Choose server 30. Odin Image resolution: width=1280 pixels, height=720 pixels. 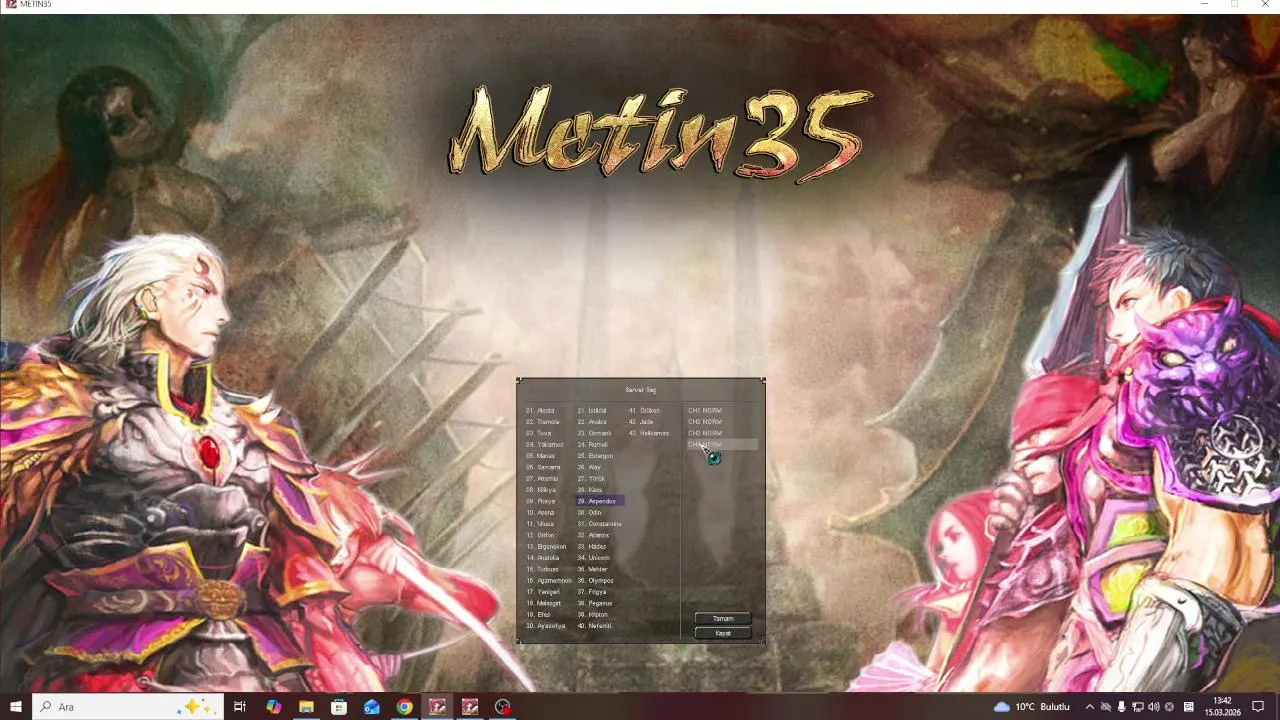(x=589, y=513)
